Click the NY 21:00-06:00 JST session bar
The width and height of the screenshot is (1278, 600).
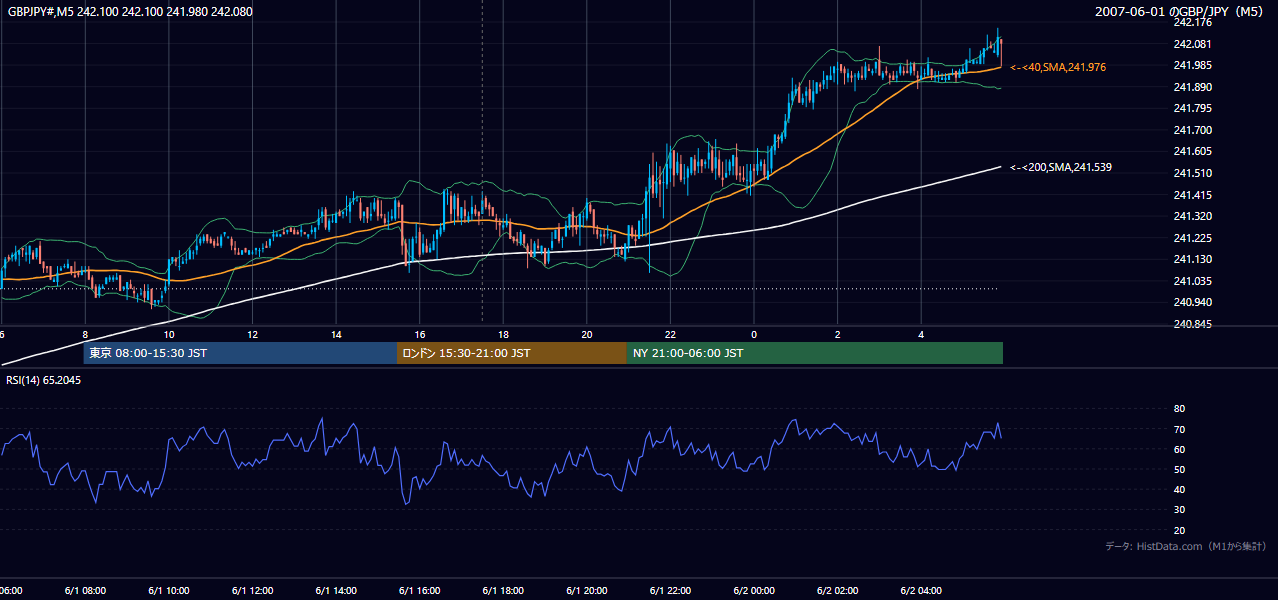coord(815,353)
